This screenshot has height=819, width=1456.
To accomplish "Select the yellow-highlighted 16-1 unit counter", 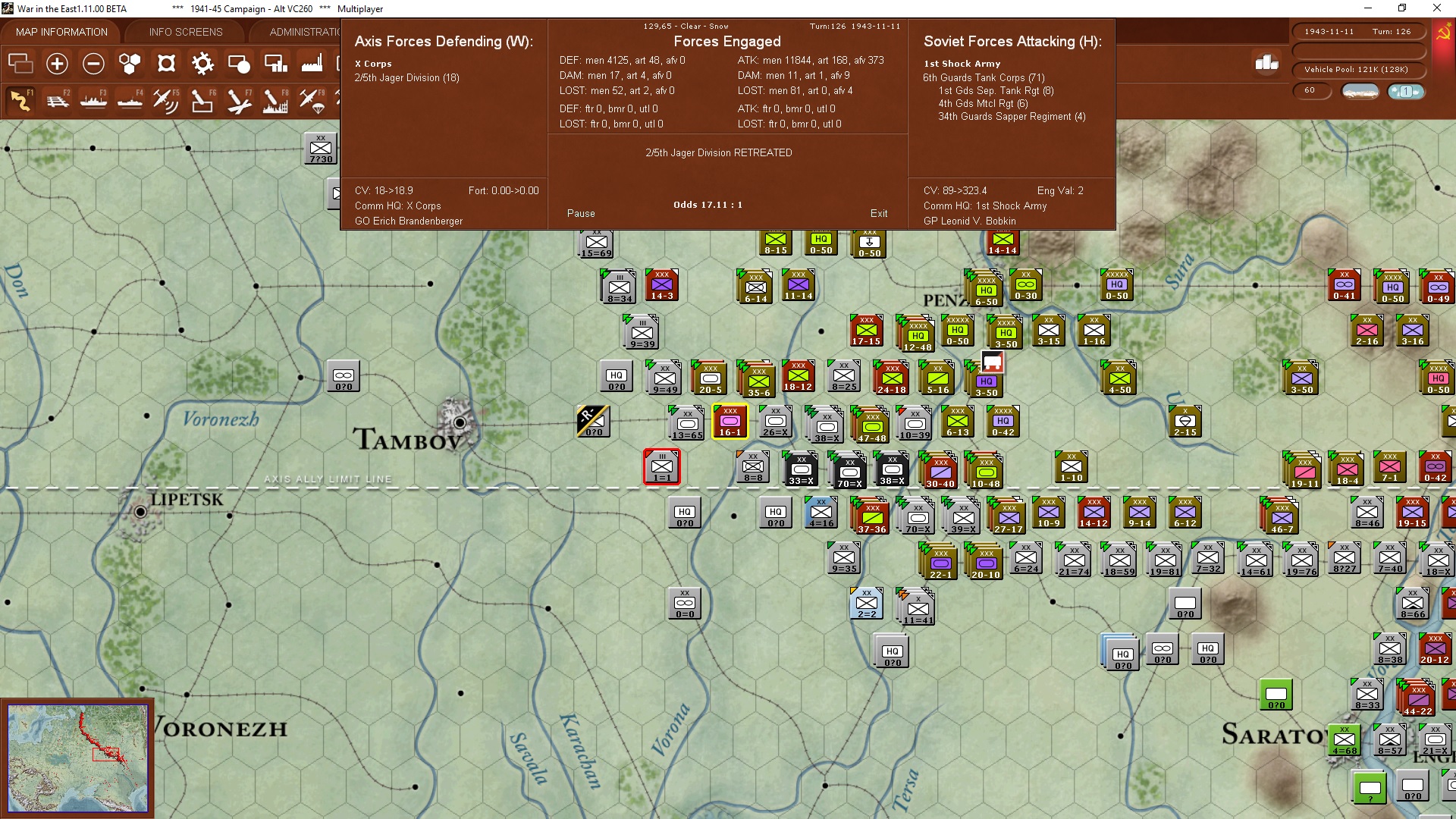I will click(730, 422).
